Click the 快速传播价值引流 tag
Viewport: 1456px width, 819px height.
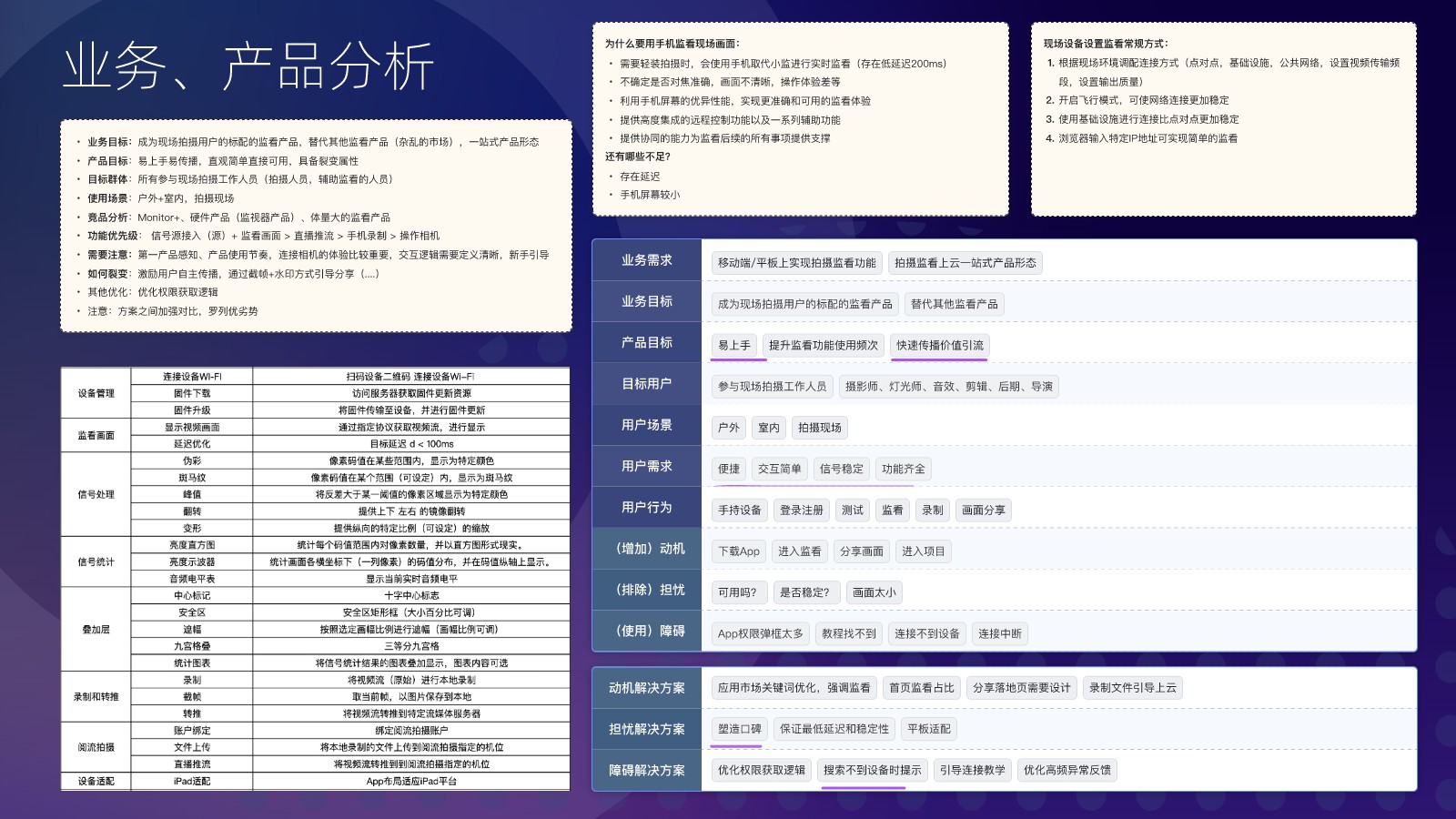coord(940,345)
